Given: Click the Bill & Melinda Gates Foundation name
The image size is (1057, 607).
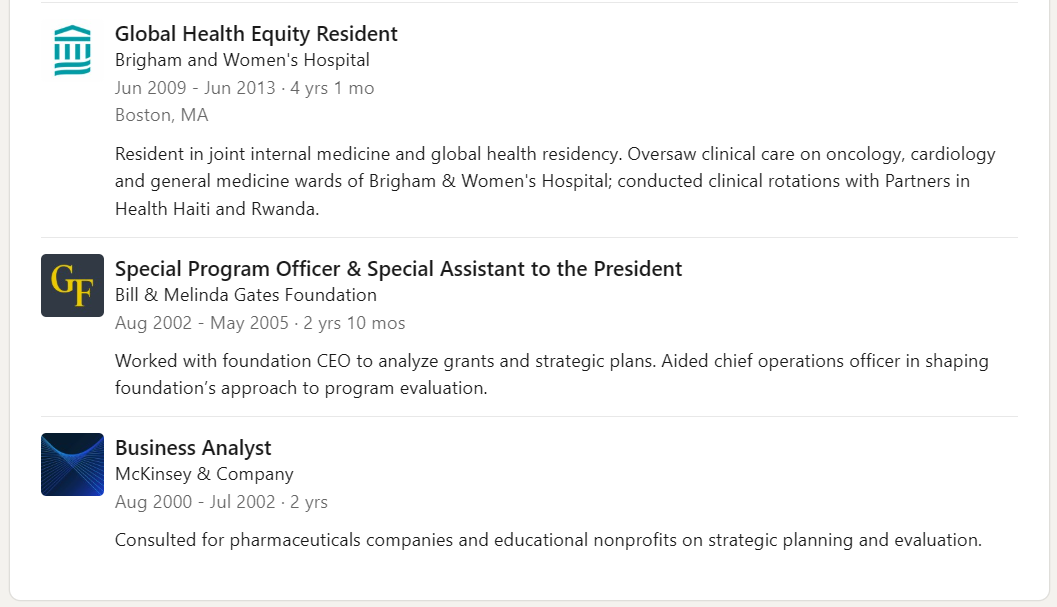Looking at the screenshot, I should [x=245, y=295].
